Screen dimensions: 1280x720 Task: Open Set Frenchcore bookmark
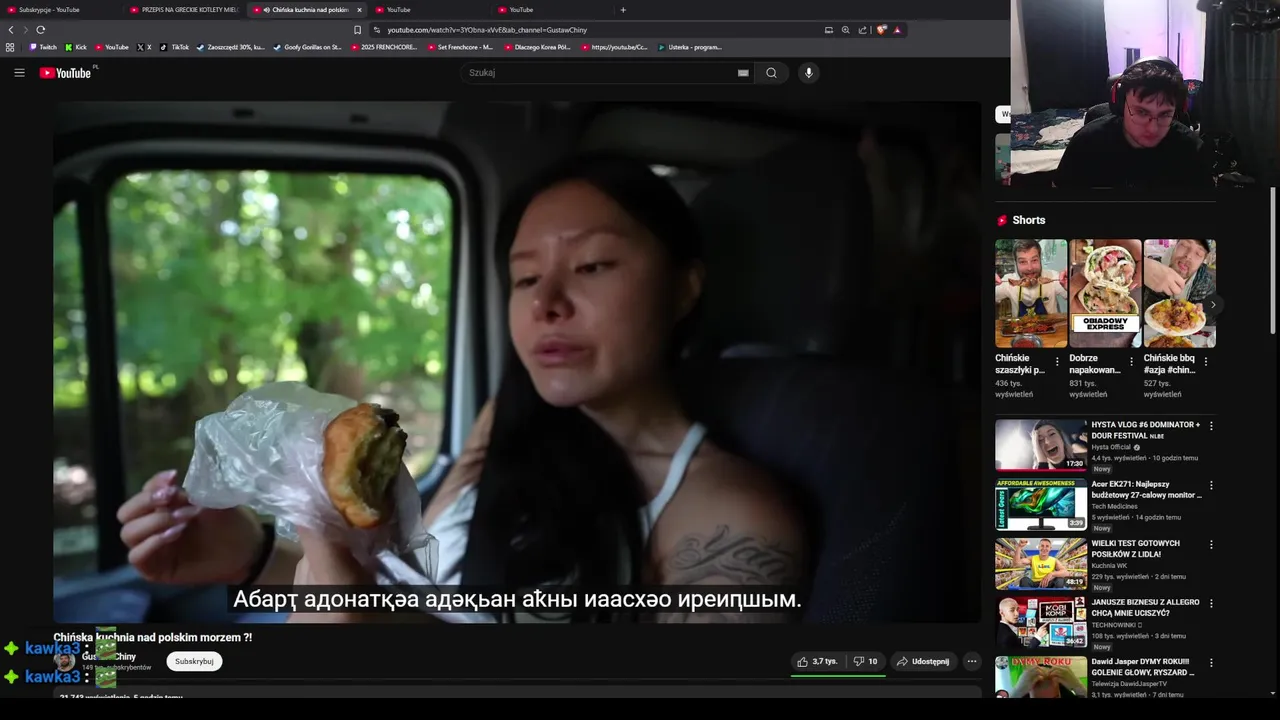[x=460, y=47]
